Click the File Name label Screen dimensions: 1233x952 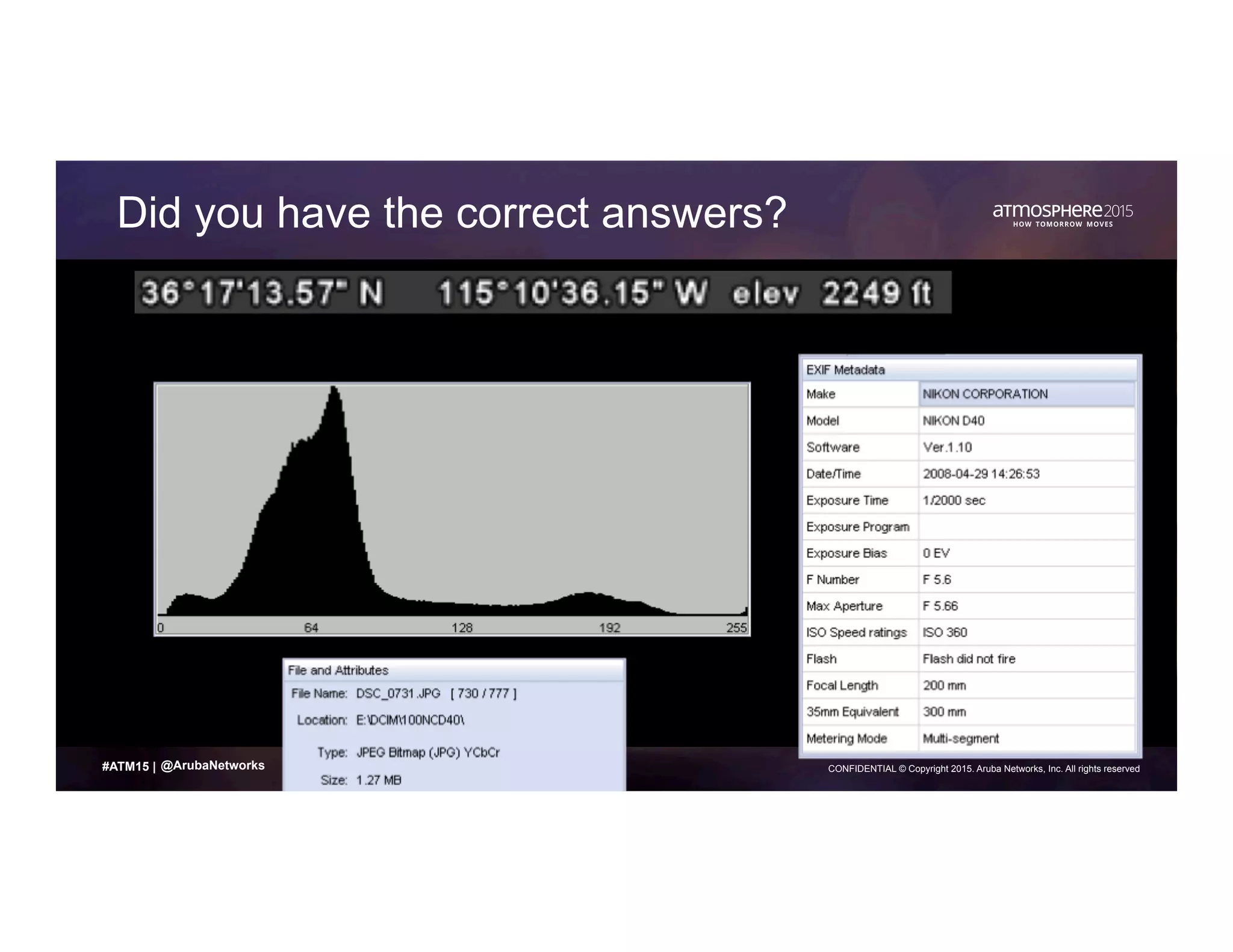pos(319,693)
